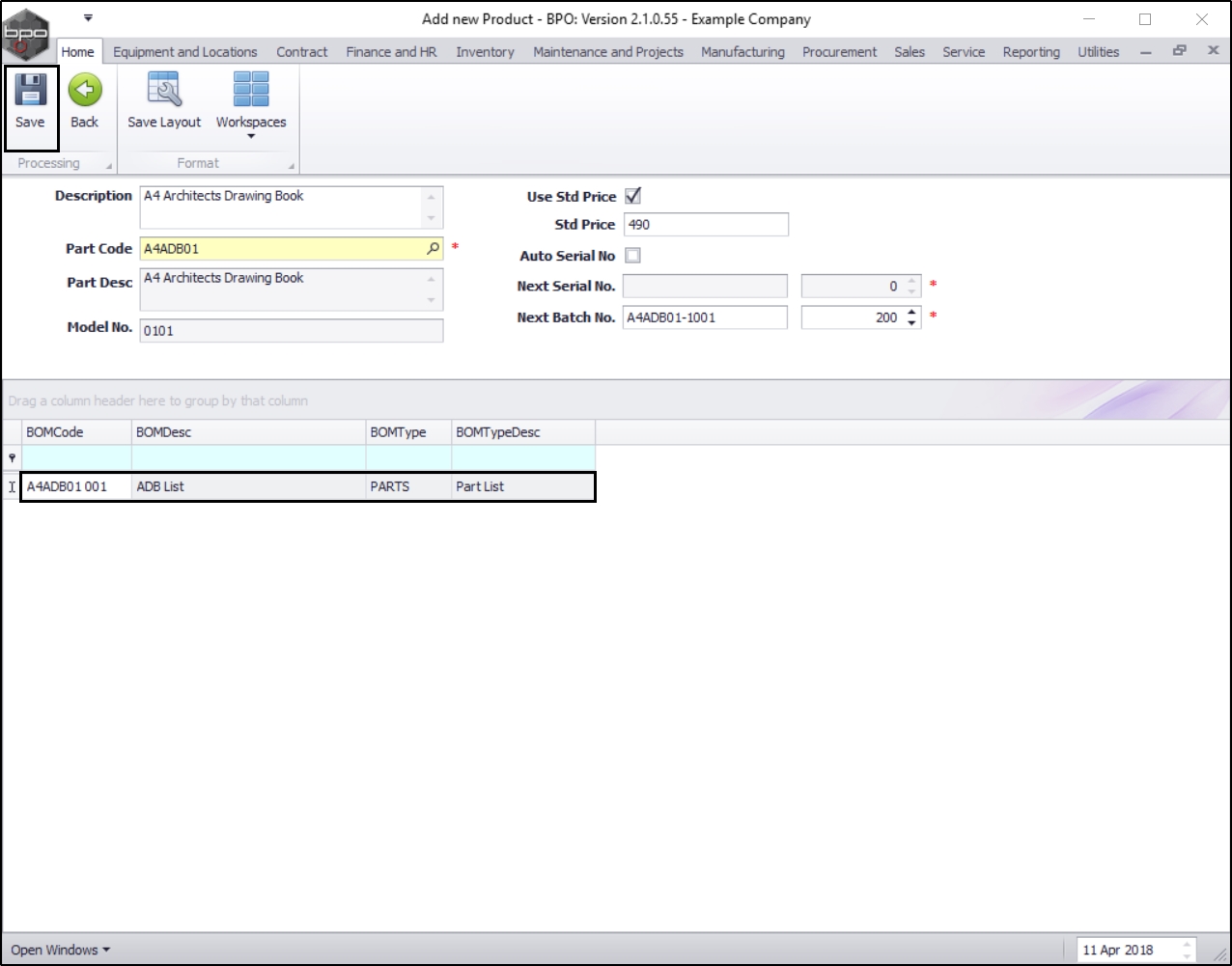The image size is (1232, 966).
Task: Open the Open Windows dropdown
Action: [x=60, y=950]
